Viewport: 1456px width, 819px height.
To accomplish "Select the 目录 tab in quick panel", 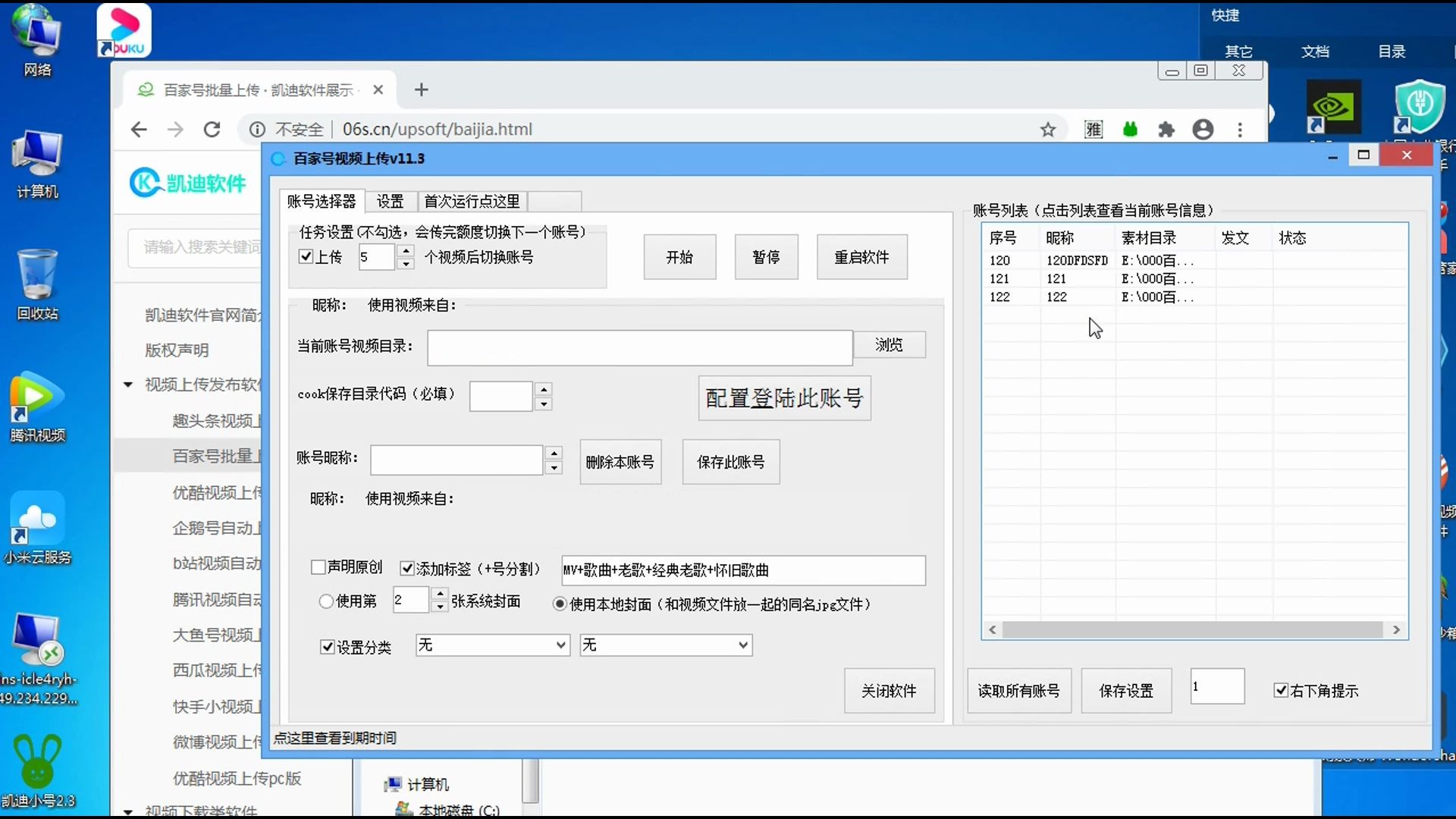I will coord(1392,52).
